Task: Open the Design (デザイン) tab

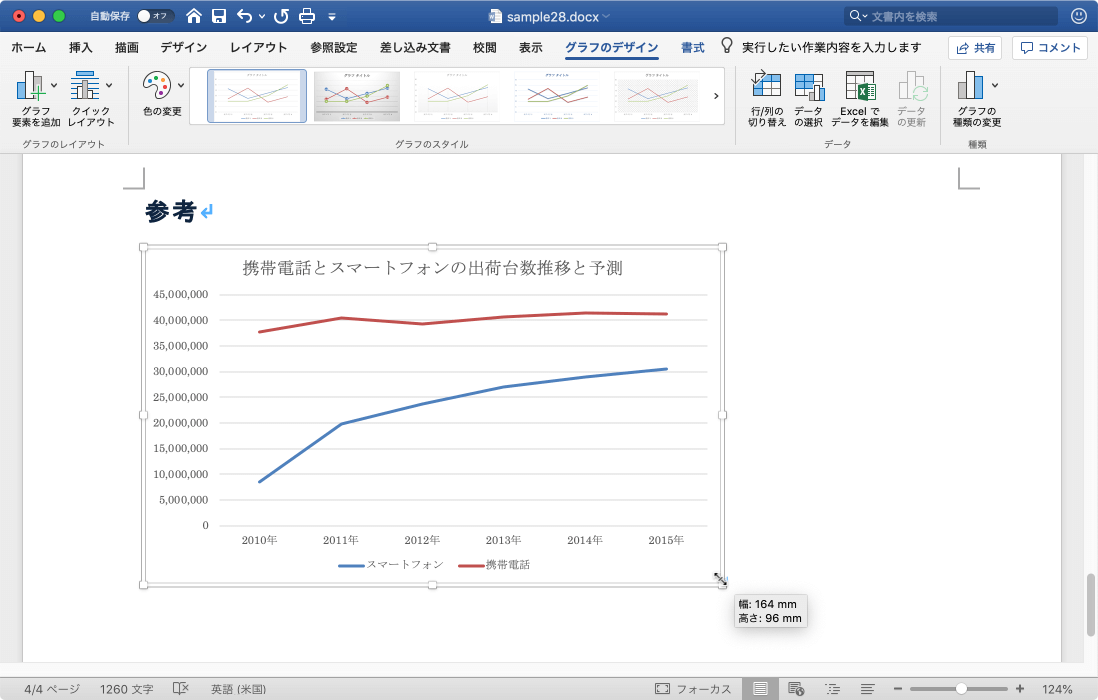Action: tap(183, 47)
